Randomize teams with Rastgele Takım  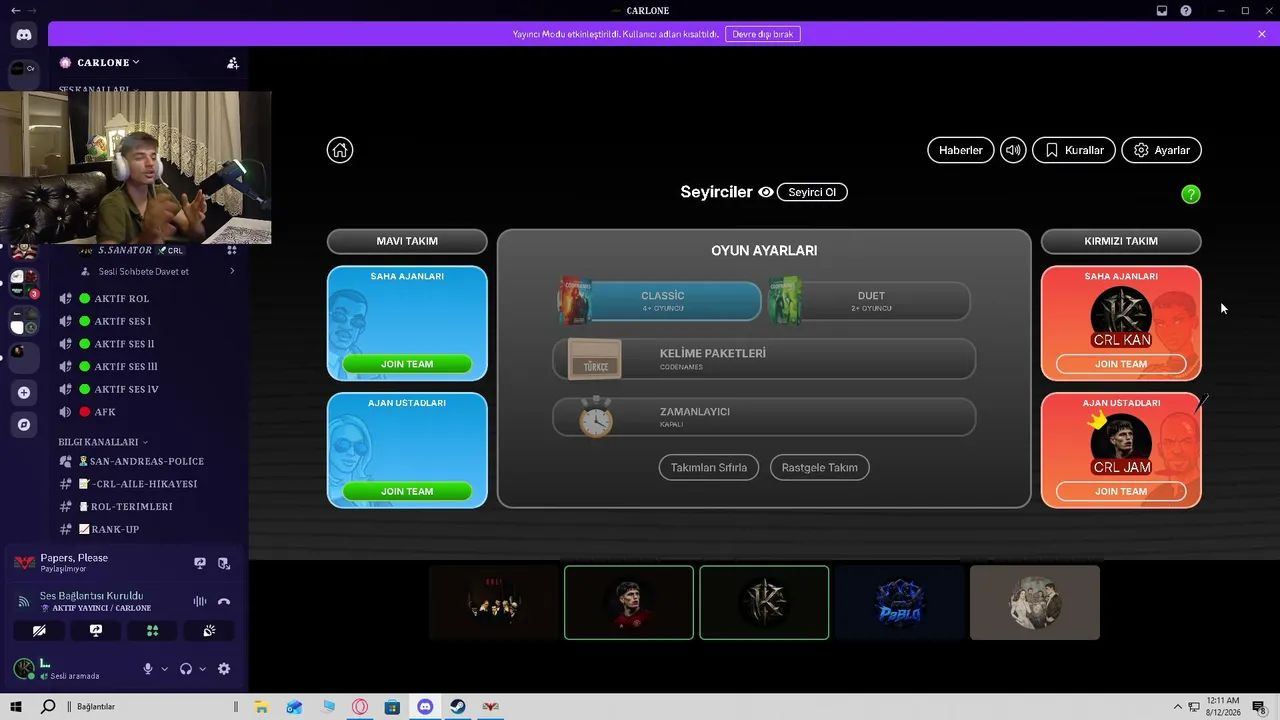pos(820,467)
